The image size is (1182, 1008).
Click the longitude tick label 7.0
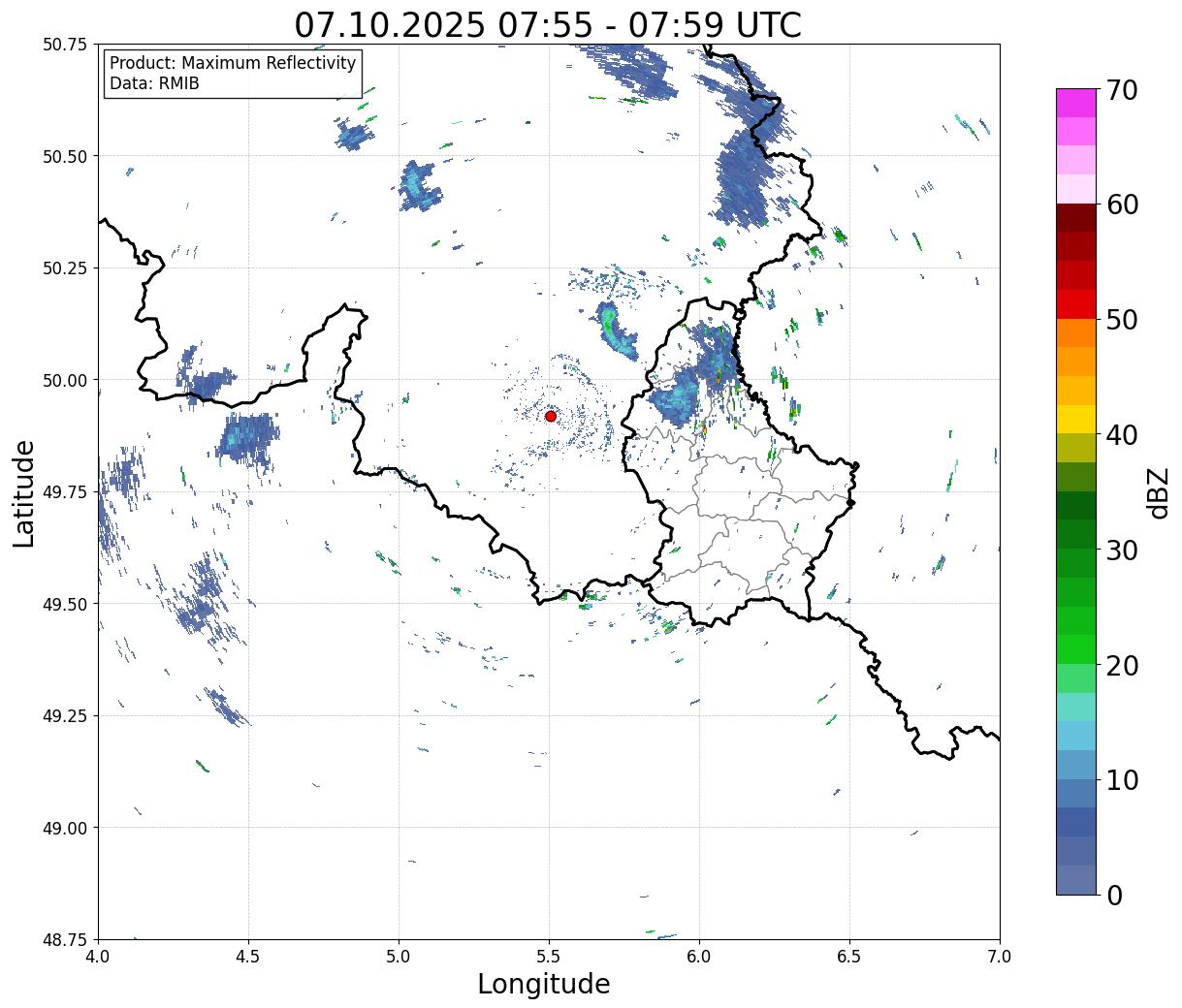coord(1000,956)
